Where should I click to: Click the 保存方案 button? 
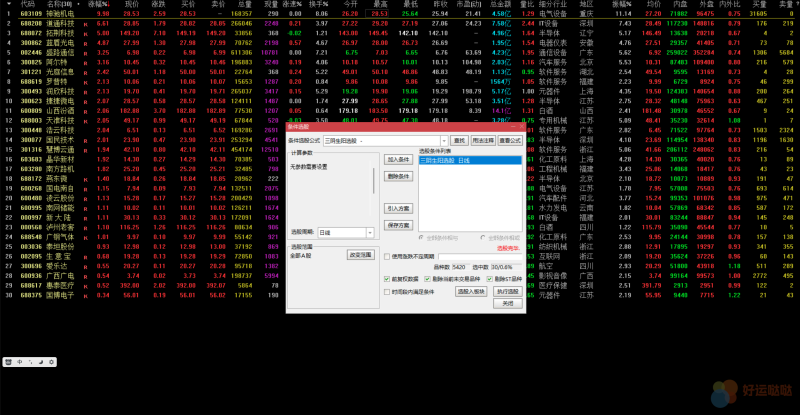(x=398, y=226)
